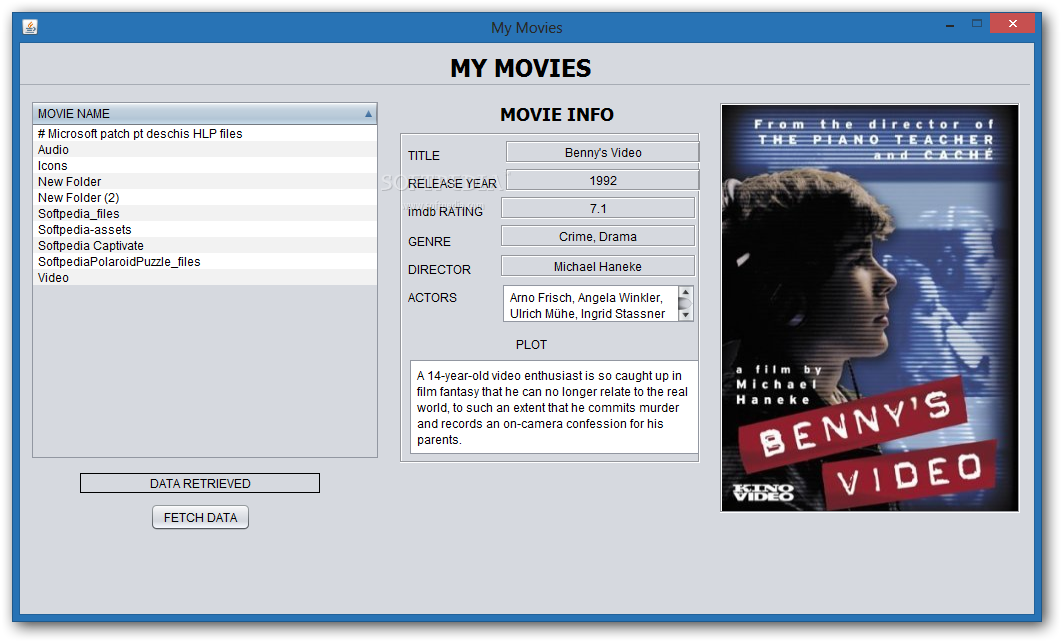Click the Benny's Video poster image
The width and height of the screenshot is (1062, 642).
tap(870, 308)
